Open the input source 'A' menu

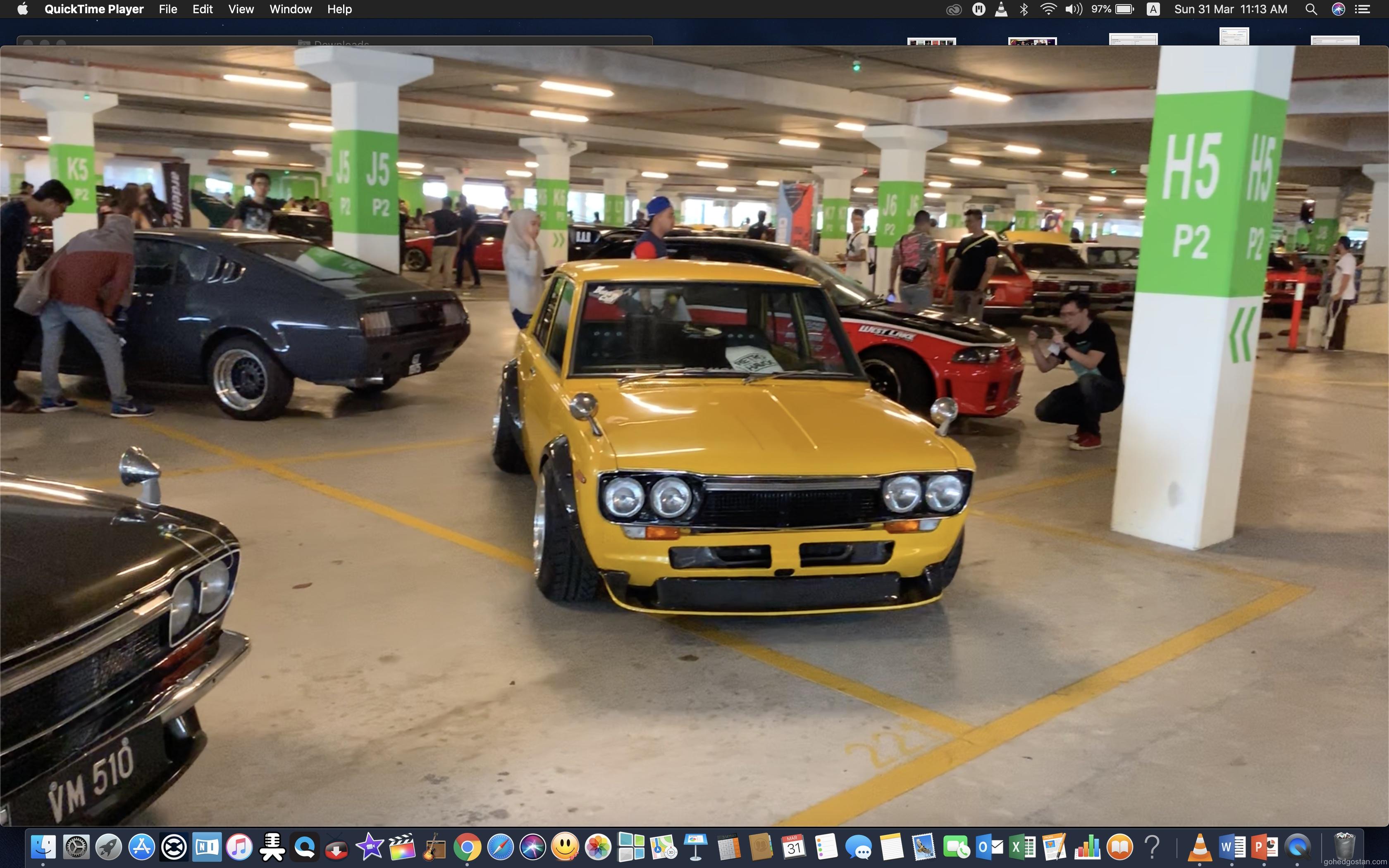point(1153,9)
